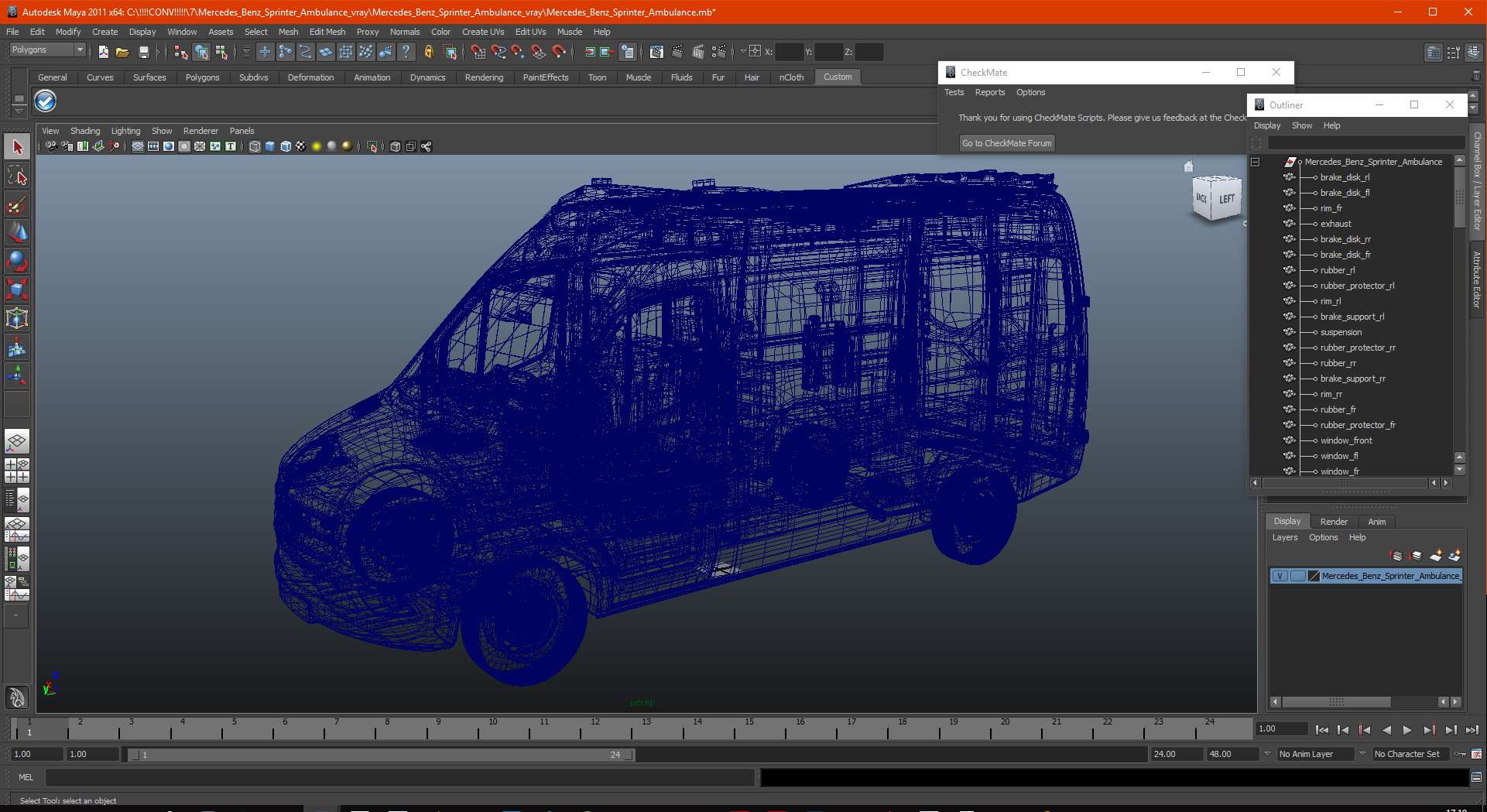Switch to four view layout
The image size is (1487, 812).
click(17, 471)
